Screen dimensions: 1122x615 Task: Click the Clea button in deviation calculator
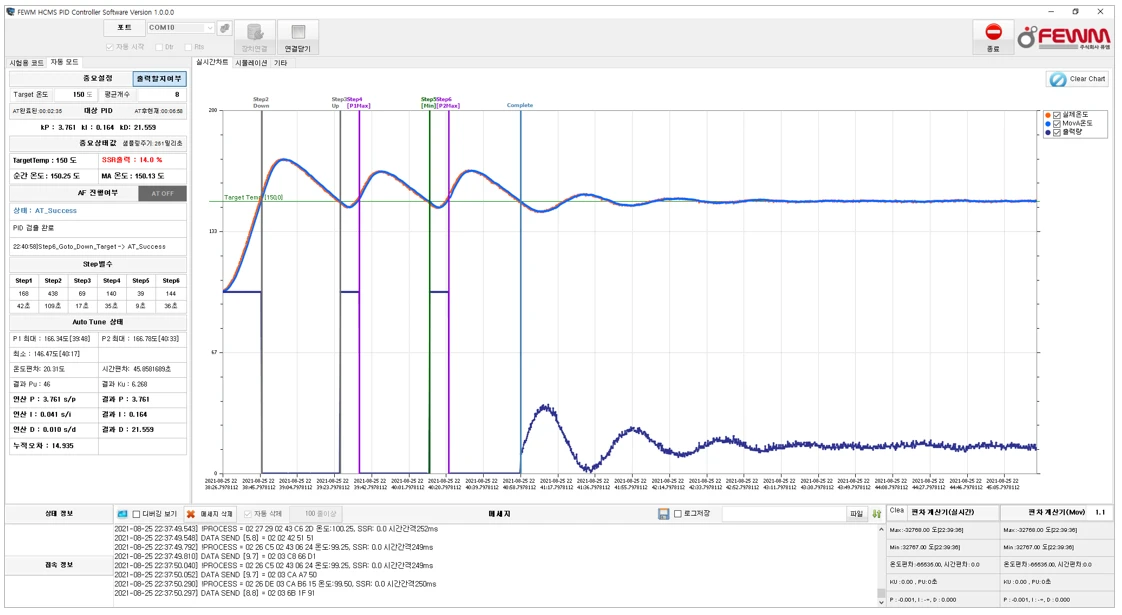(x=897, y=511)
